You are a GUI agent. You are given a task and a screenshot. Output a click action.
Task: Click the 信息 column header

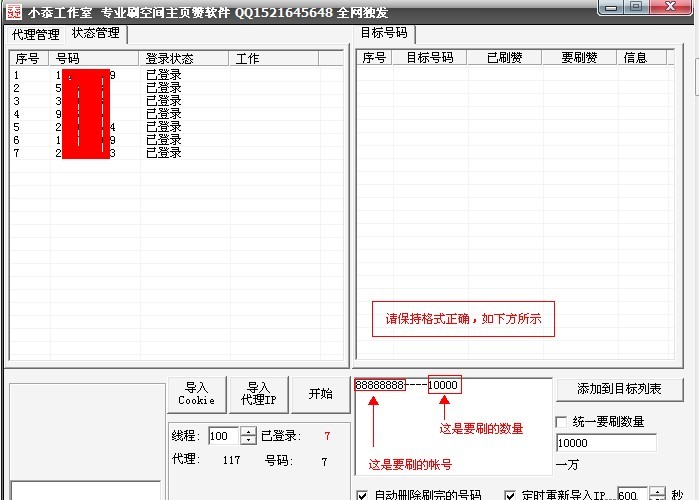point(642,57)
